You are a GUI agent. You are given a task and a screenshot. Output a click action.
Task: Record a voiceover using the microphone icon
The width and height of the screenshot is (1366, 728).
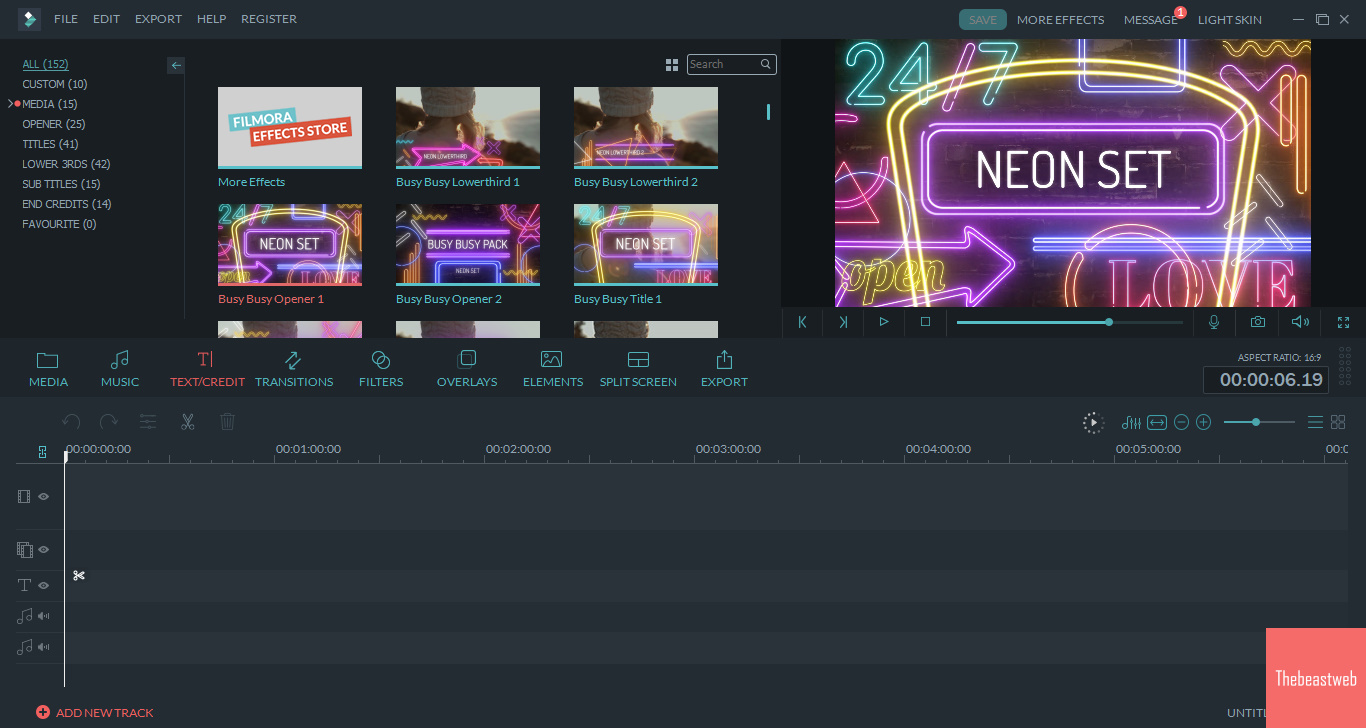[x=1213, y=322]
